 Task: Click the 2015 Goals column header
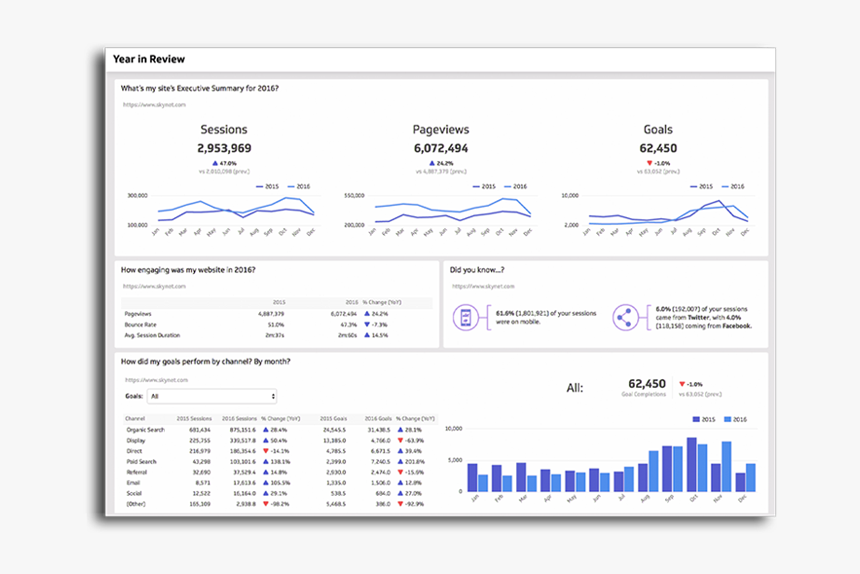(333, 419)
